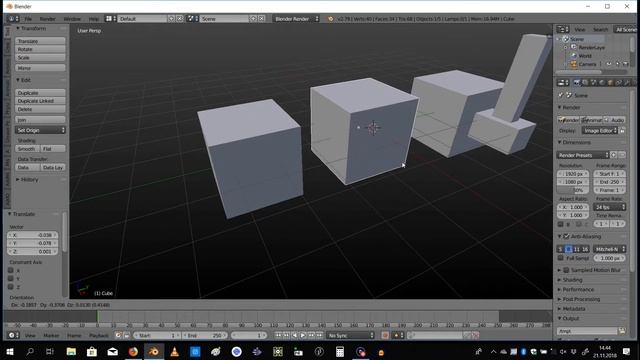Click Duplicate in Edit panel
This screenshot has height=360, width=640.
point(40,93)
